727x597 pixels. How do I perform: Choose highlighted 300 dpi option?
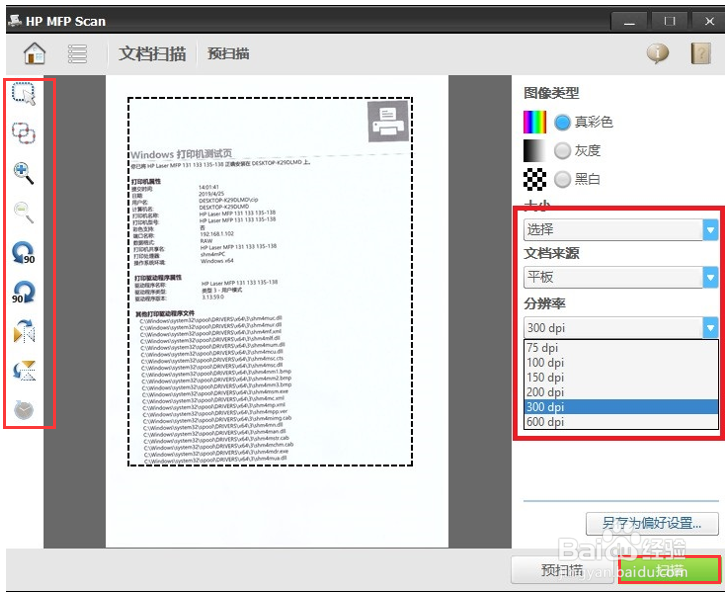[621, 407]
